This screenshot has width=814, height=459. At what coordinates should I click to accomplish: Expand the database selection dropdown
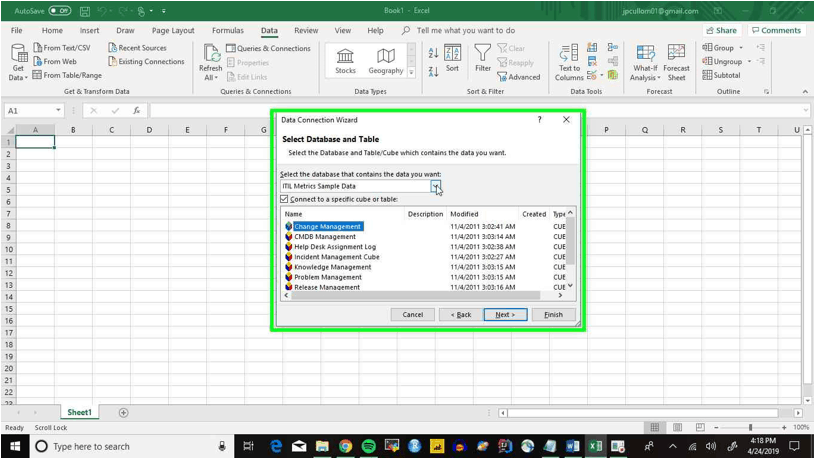[x=435, y=186]
